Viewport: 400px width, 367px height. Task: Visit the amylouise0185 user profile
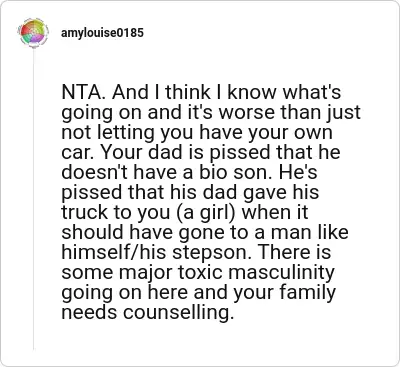tap(102, 33)
